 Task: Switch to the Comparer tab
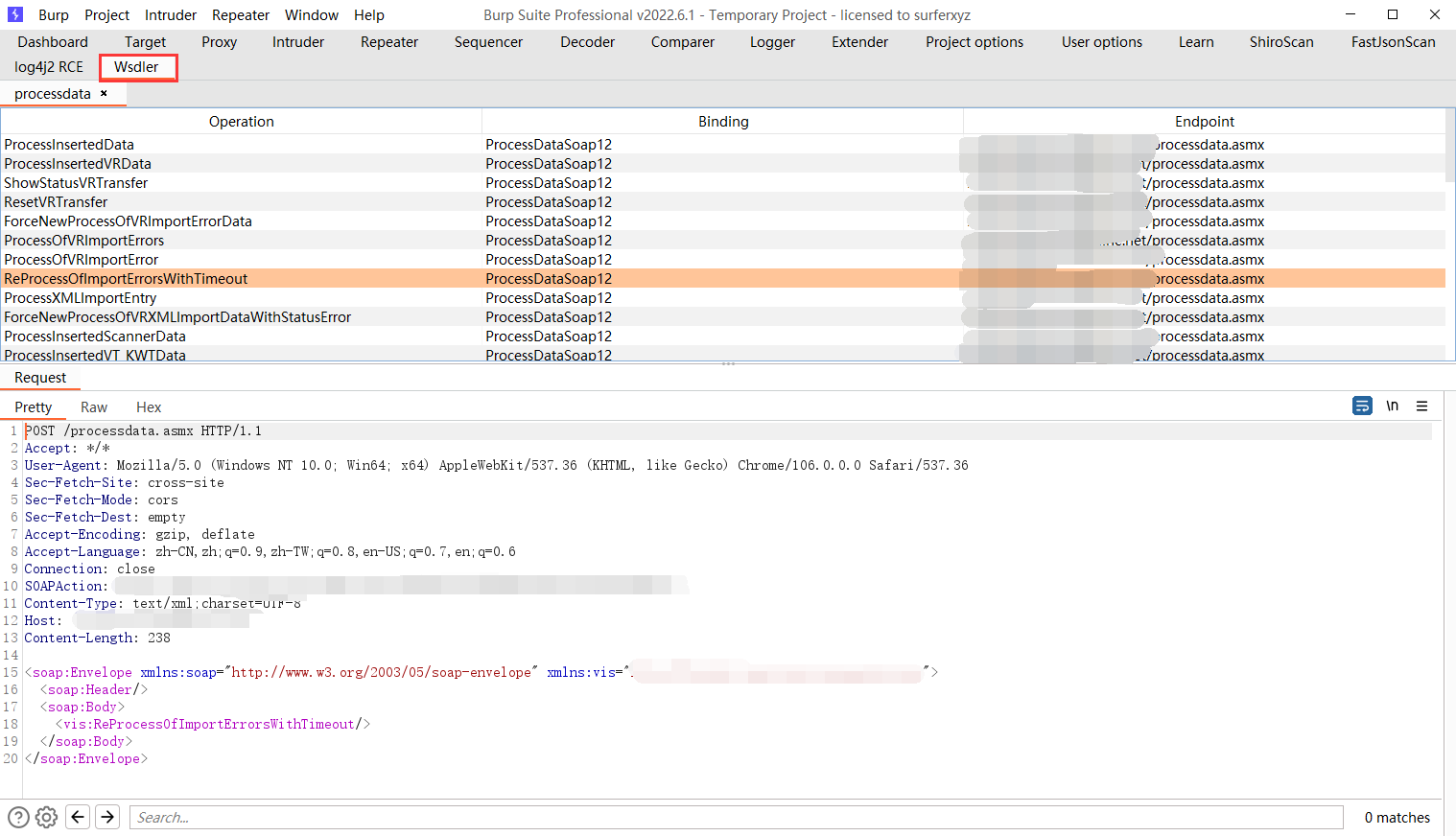coord(683,41)
